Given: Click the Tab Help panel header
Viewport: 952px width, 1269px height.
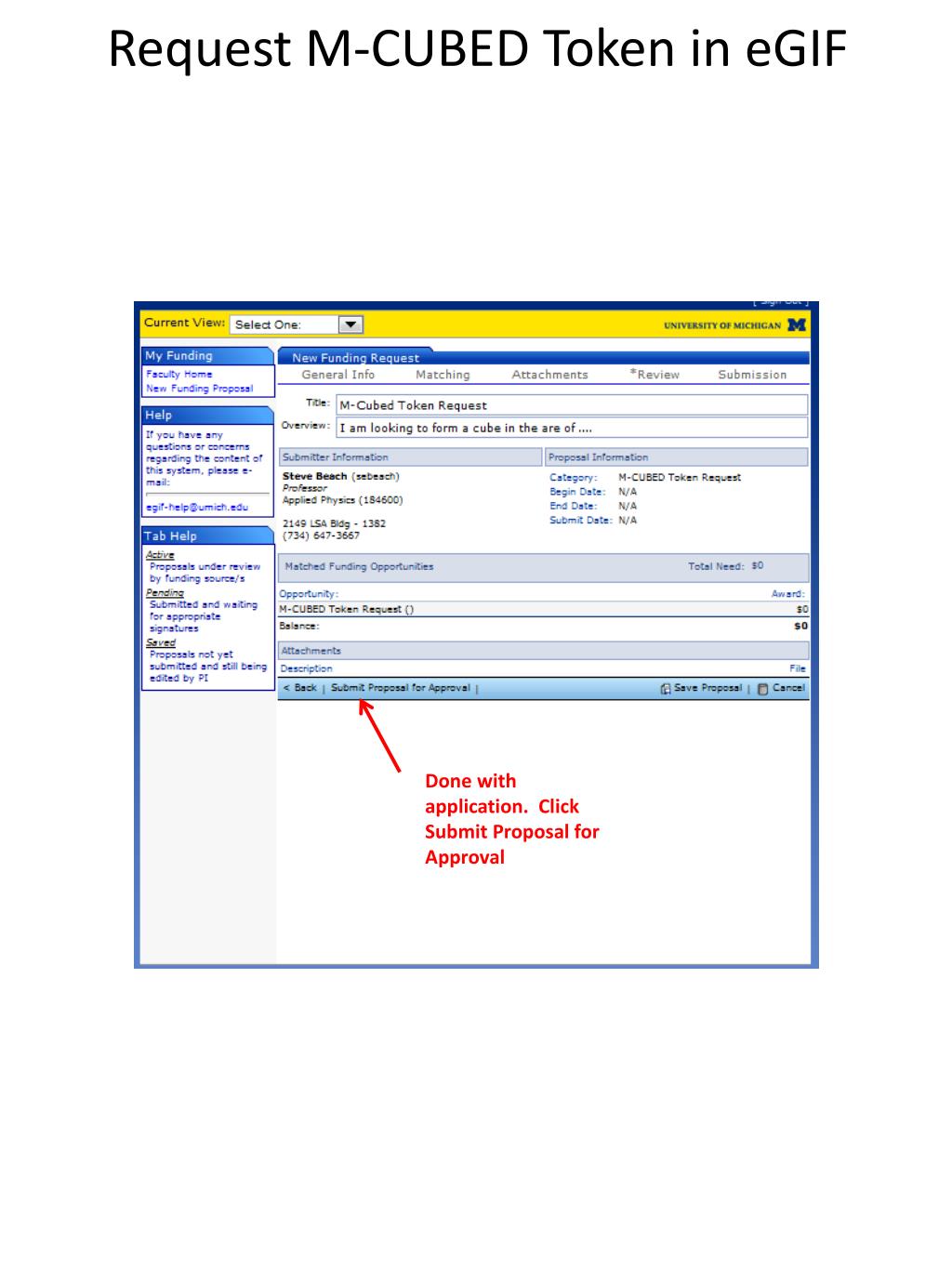Looking at the screenshot, I should pos(206,535).
